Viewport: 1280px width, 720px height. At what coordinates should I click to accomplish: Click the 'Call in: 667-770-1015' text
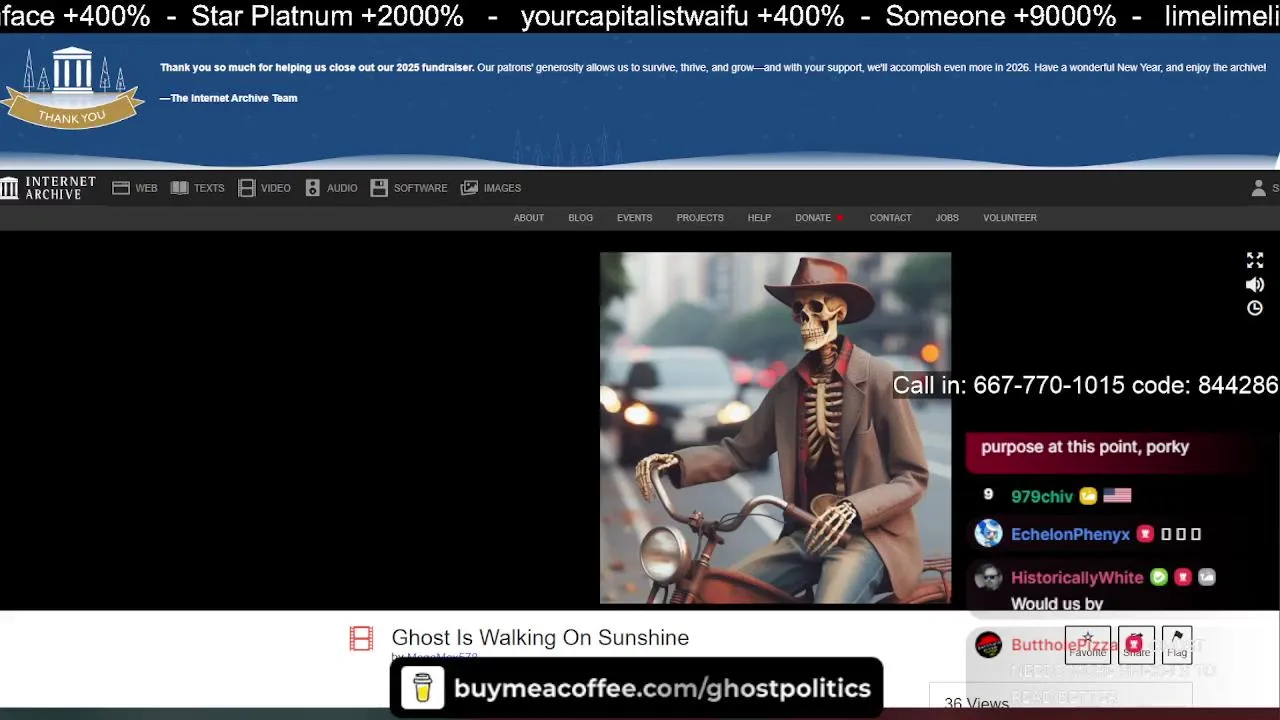(1009, 385)
